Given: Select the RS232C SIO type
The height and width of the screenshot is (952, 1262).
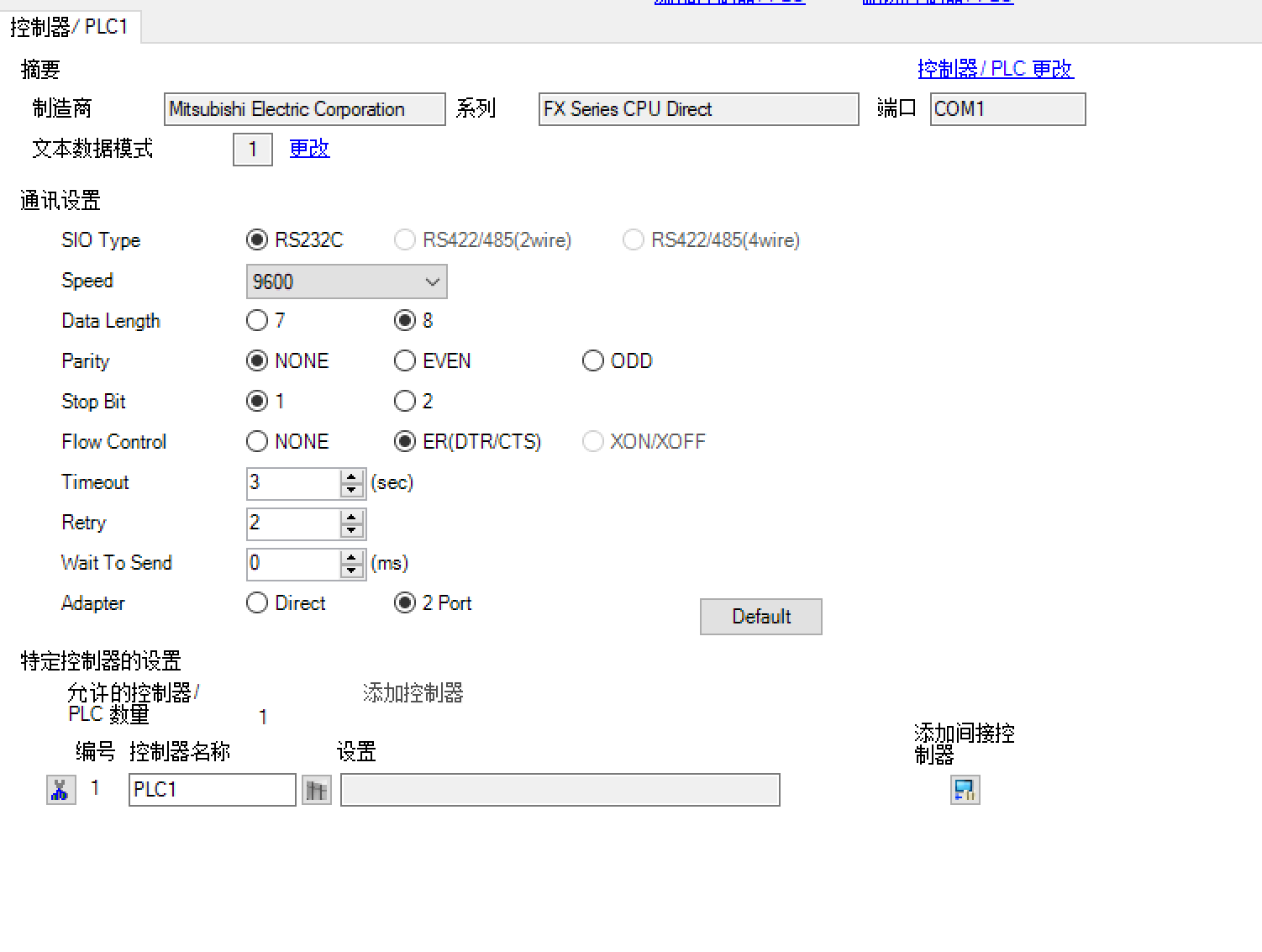Looking at the screenshot, I should tap(257, 240).
